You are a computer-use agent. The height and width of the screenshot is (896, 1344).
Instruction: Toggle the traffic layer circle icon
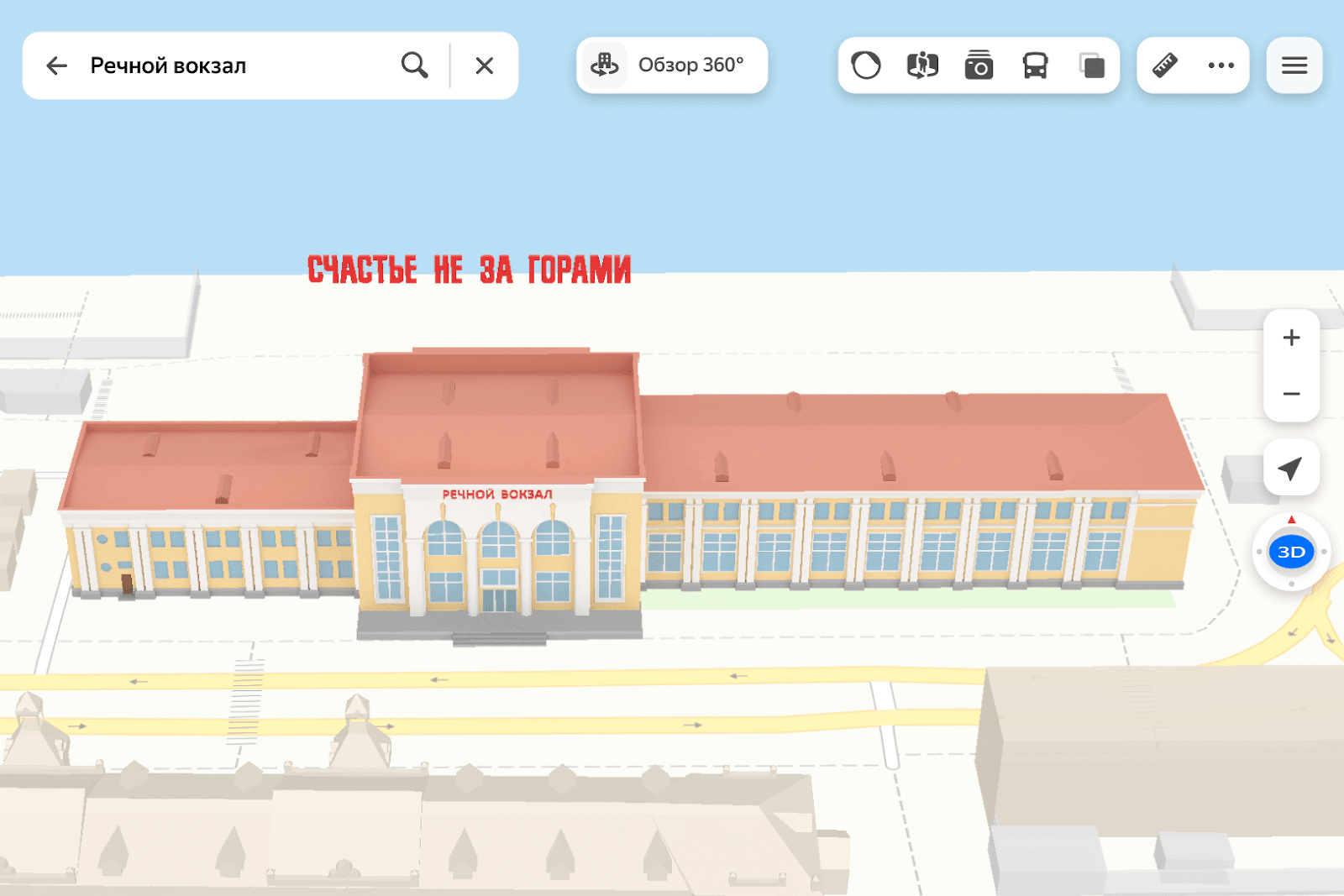click(x=866, y=65)
